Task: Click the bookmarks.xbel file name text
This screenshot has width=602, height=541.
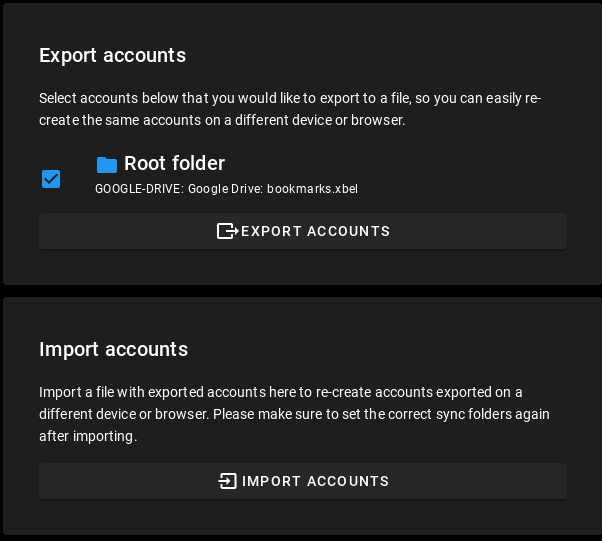Action: [x=312, y=189]
